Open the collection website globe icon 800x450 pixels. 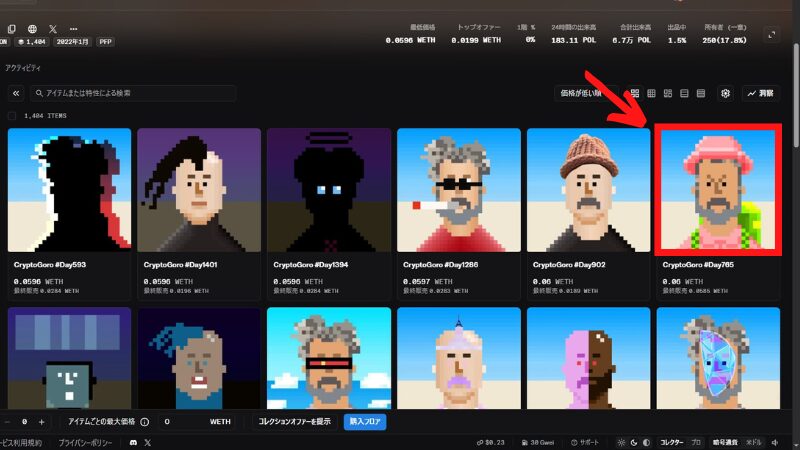point(32,29)
